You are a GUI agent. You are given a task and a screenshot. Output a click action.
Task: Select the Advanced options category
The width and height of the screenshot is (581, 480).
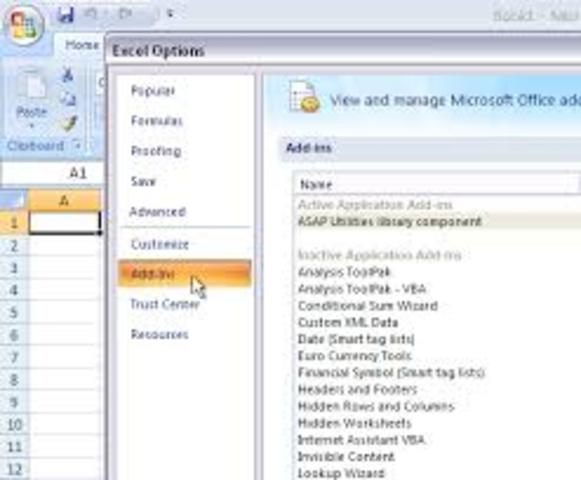pyautogui.click(x=157, y=212)
